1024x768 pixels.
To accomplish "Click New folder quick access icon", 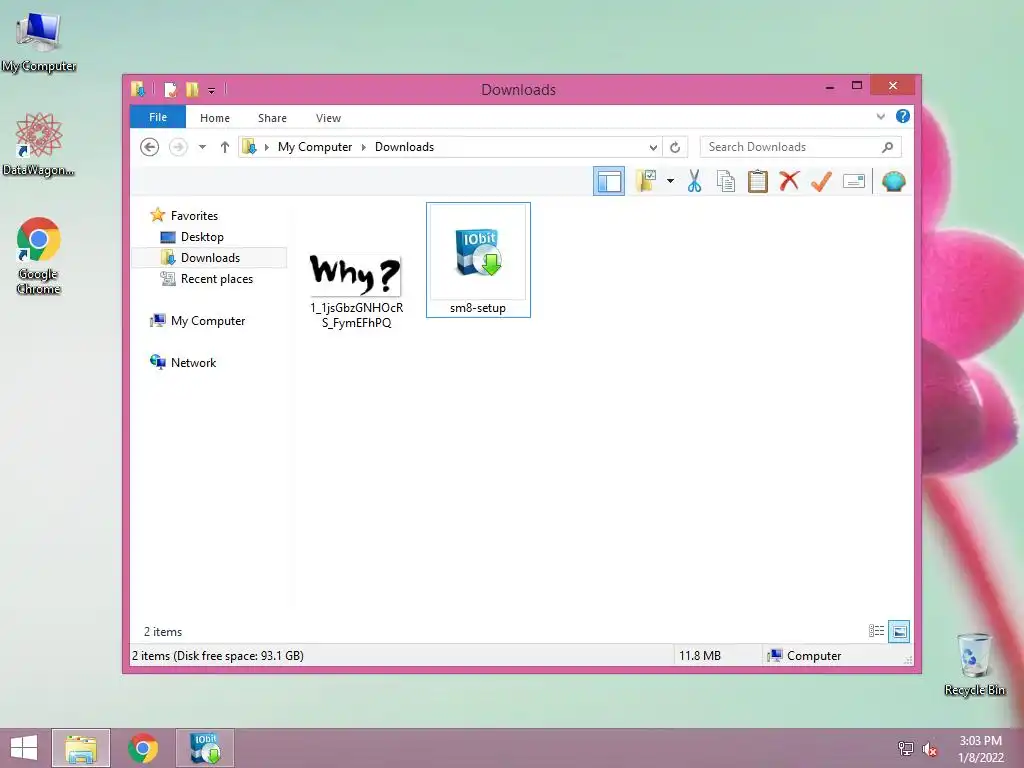I will coord(192,89).
